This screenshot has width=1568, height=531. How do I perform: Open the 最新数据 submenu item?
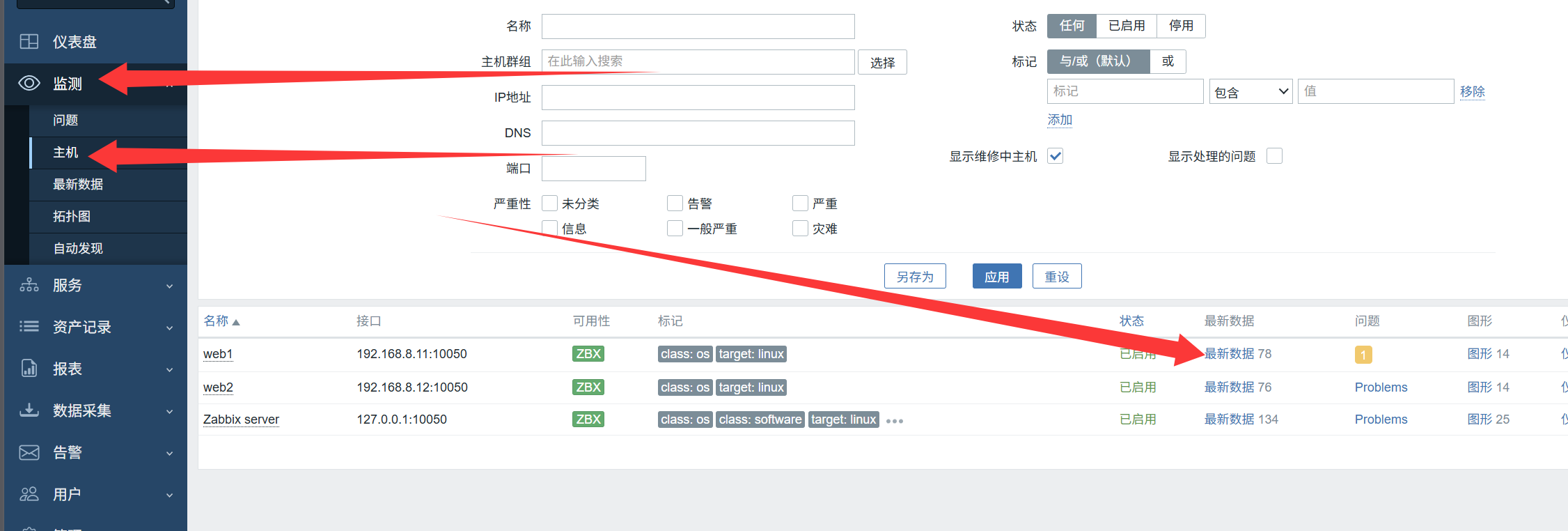pyautogui.click(x=109, y=185)
